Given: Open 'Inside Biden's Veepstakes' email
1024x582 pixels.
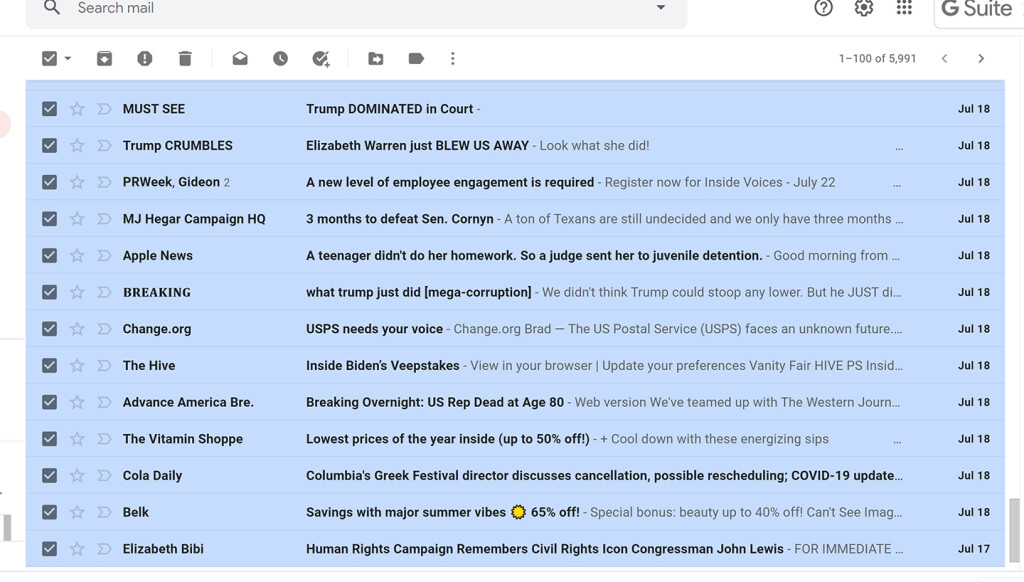Looking at the screenshot, I should (x=383, y=365).
